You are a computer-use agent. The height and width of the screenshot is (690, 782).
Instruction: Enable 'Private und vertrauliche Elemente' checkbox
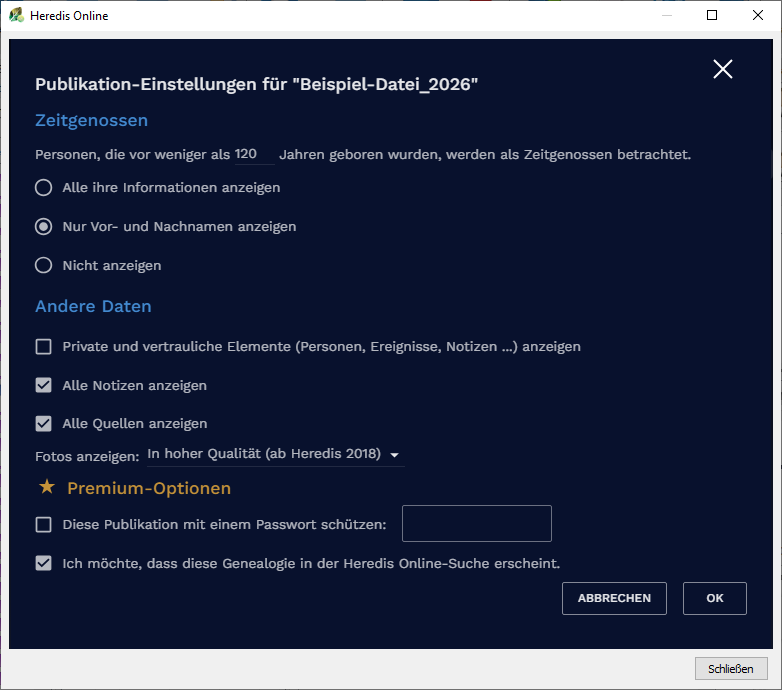44,347
